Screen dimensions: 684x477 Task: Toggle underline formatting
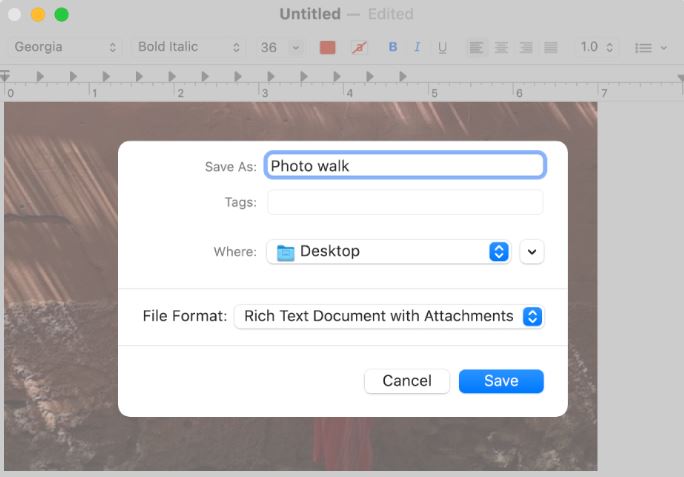click(442, 47)
